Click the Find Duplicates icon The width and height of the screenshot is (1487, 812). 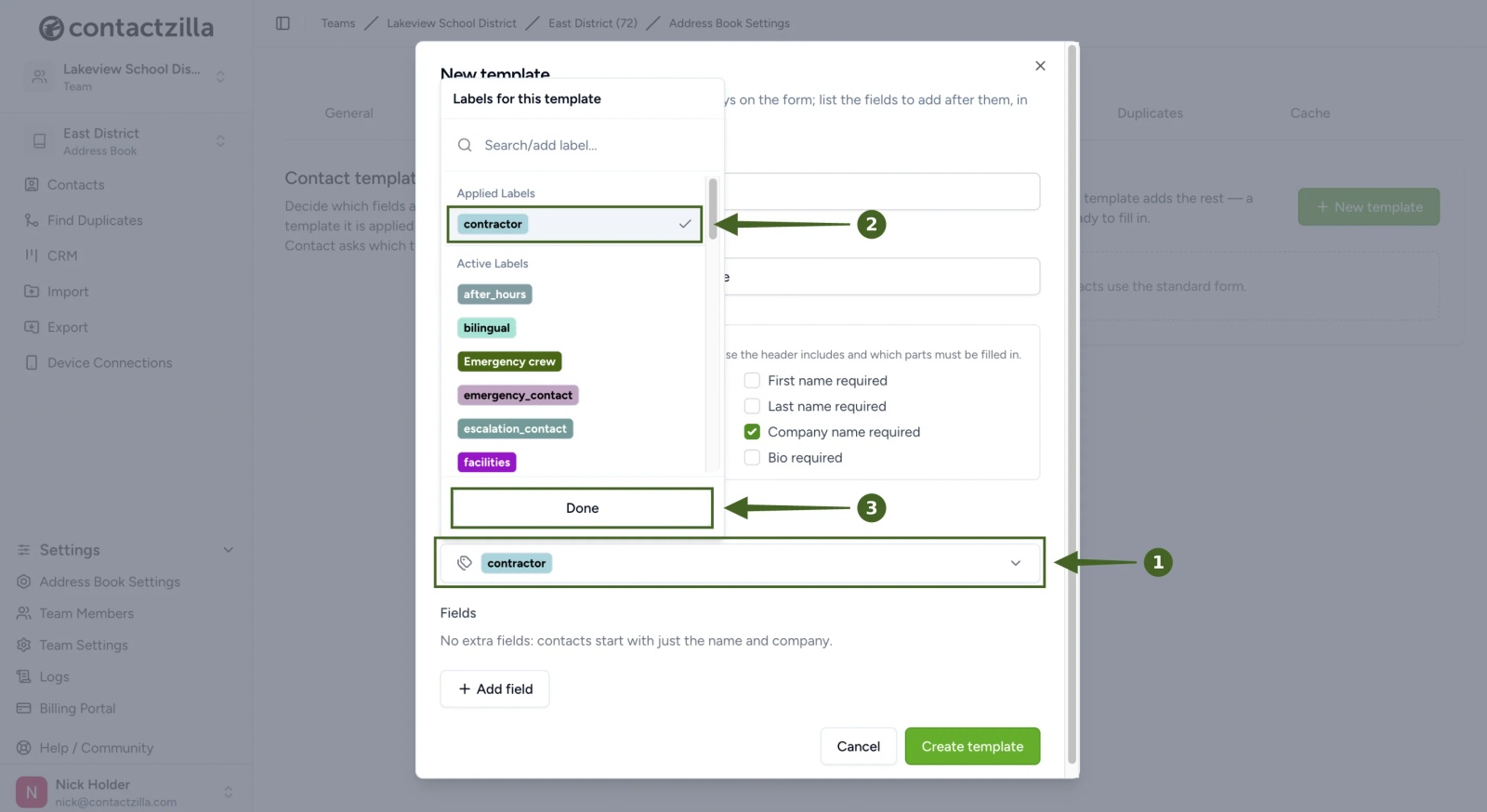[x=32, y=220]
